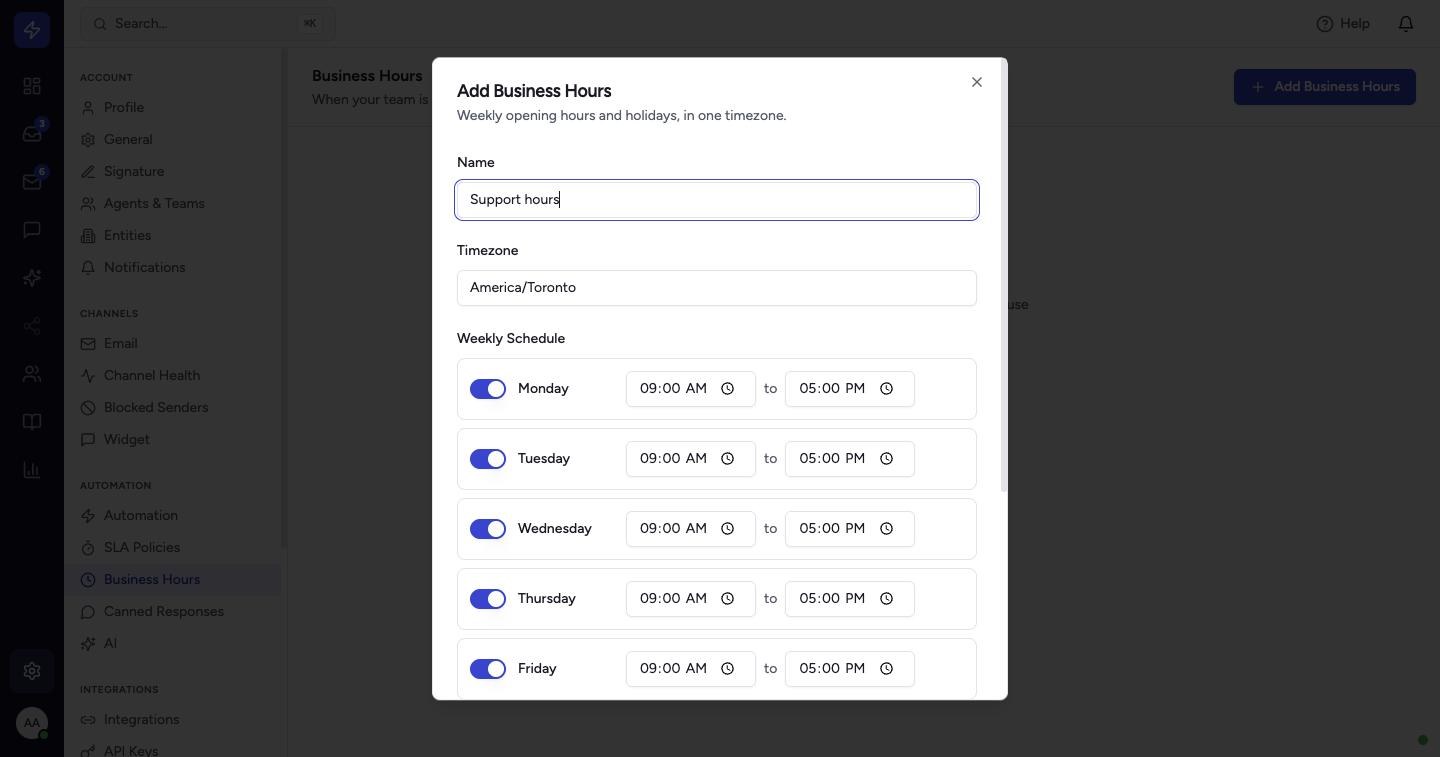Turn off the Tuesday switch
Viewport: 1440px width, 757px height.
pos(488,459)
